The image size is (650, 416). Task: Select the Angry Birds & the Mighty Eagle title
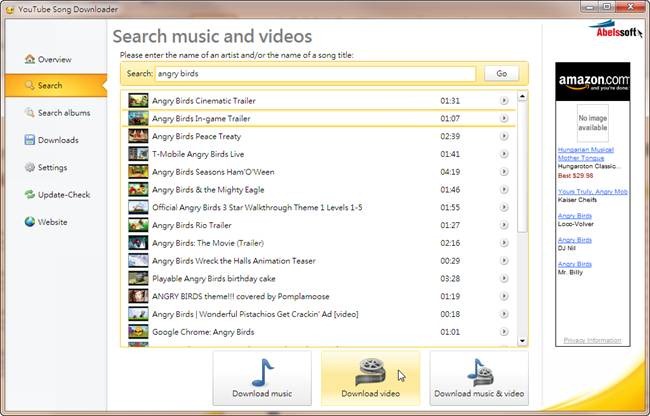click(208, 190)
